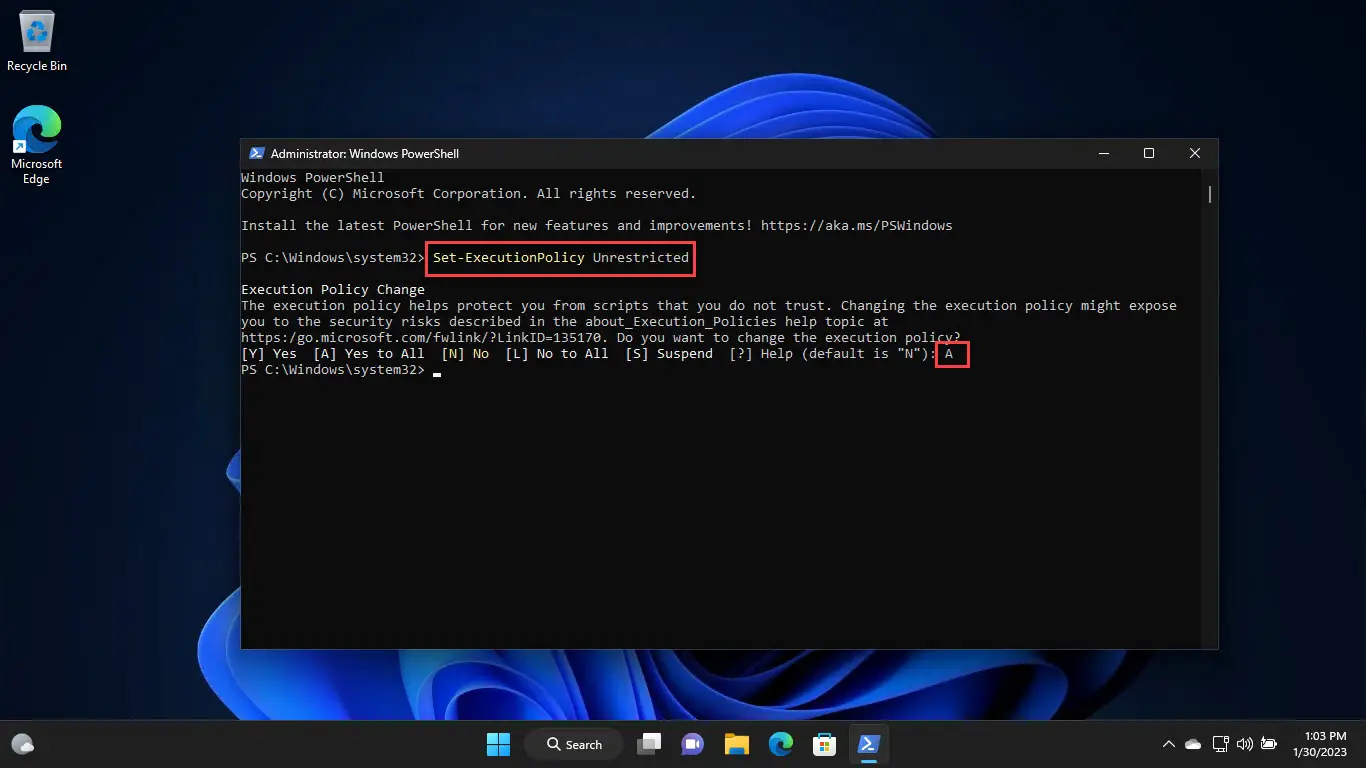Maximize the PowerShell window
Screen dimensions: 1366x768
point(1149,154)
